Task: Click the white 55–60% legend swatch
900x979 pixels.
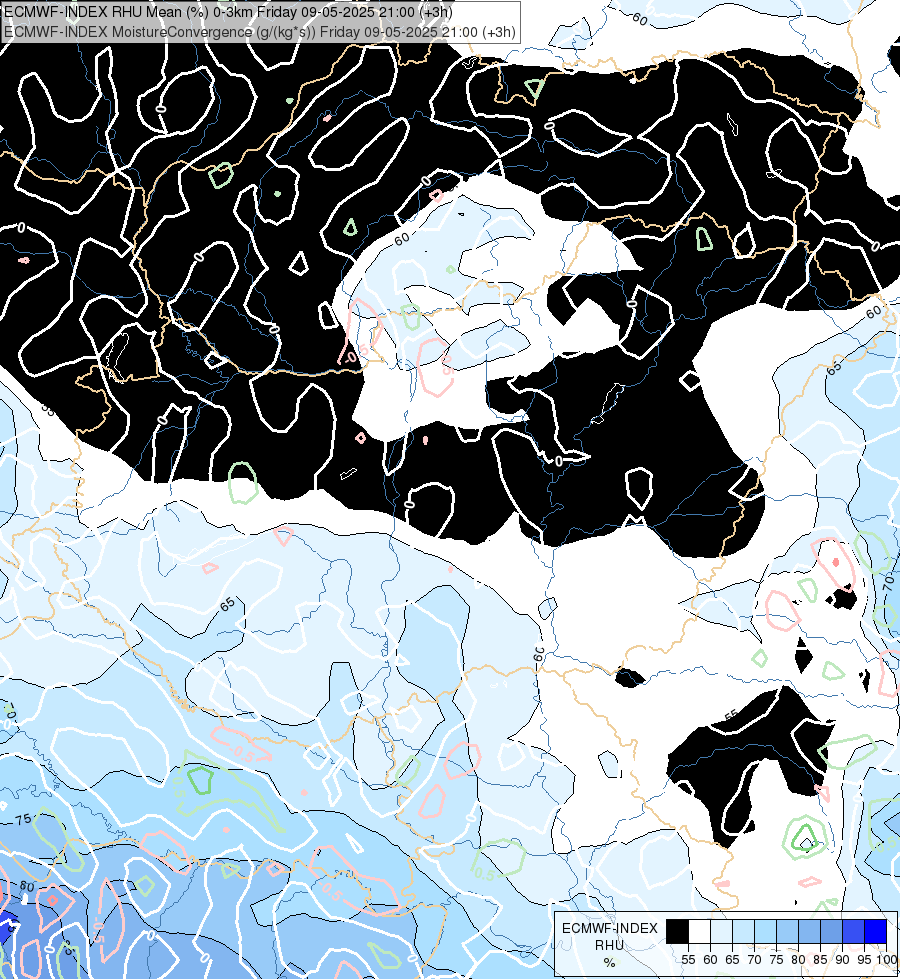Action: (x=699, y=931)
